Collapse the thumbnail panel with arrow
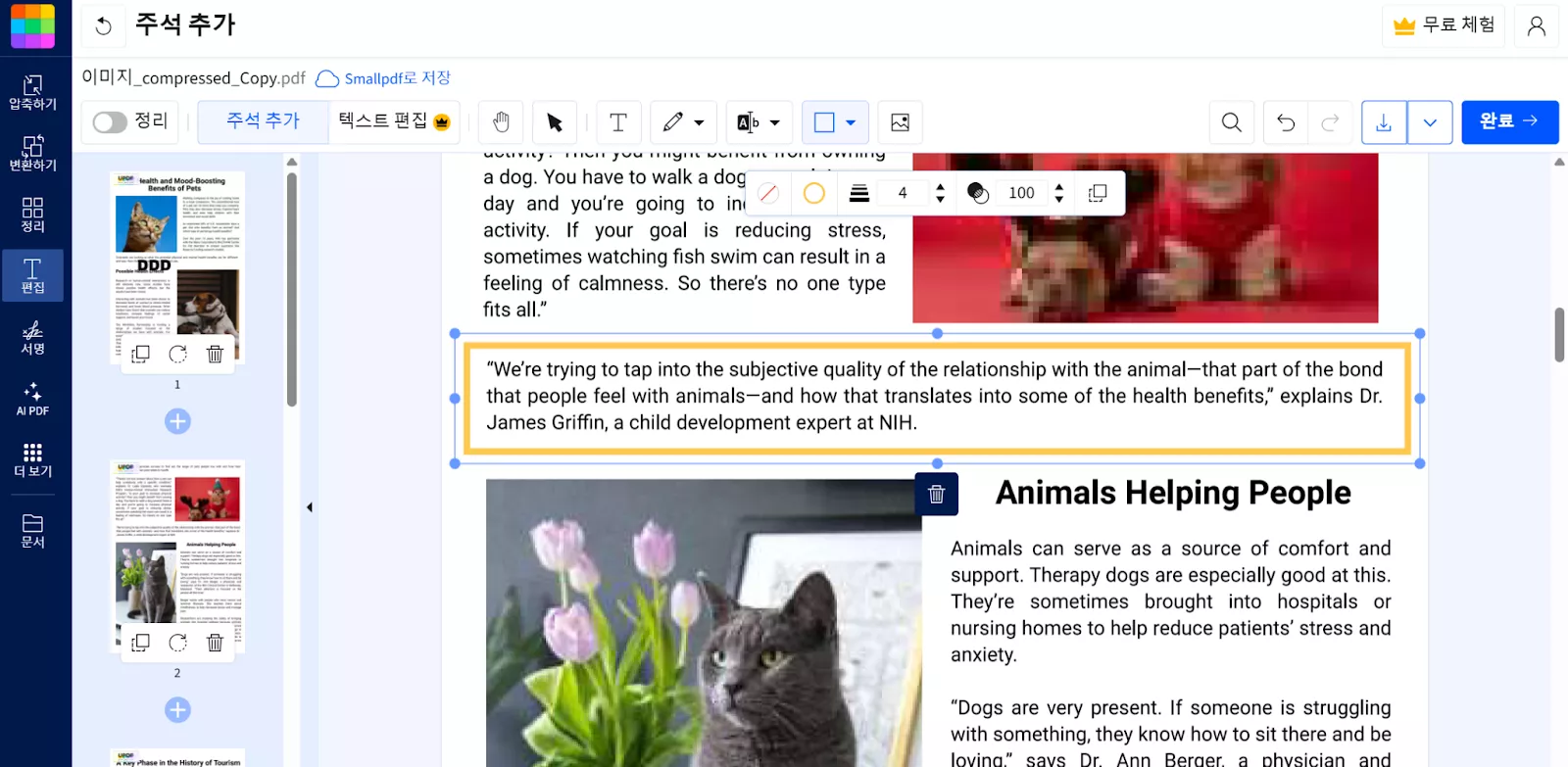Image resolution: width=1568 pixels, height=767 pixels. [x=310, y=507]
